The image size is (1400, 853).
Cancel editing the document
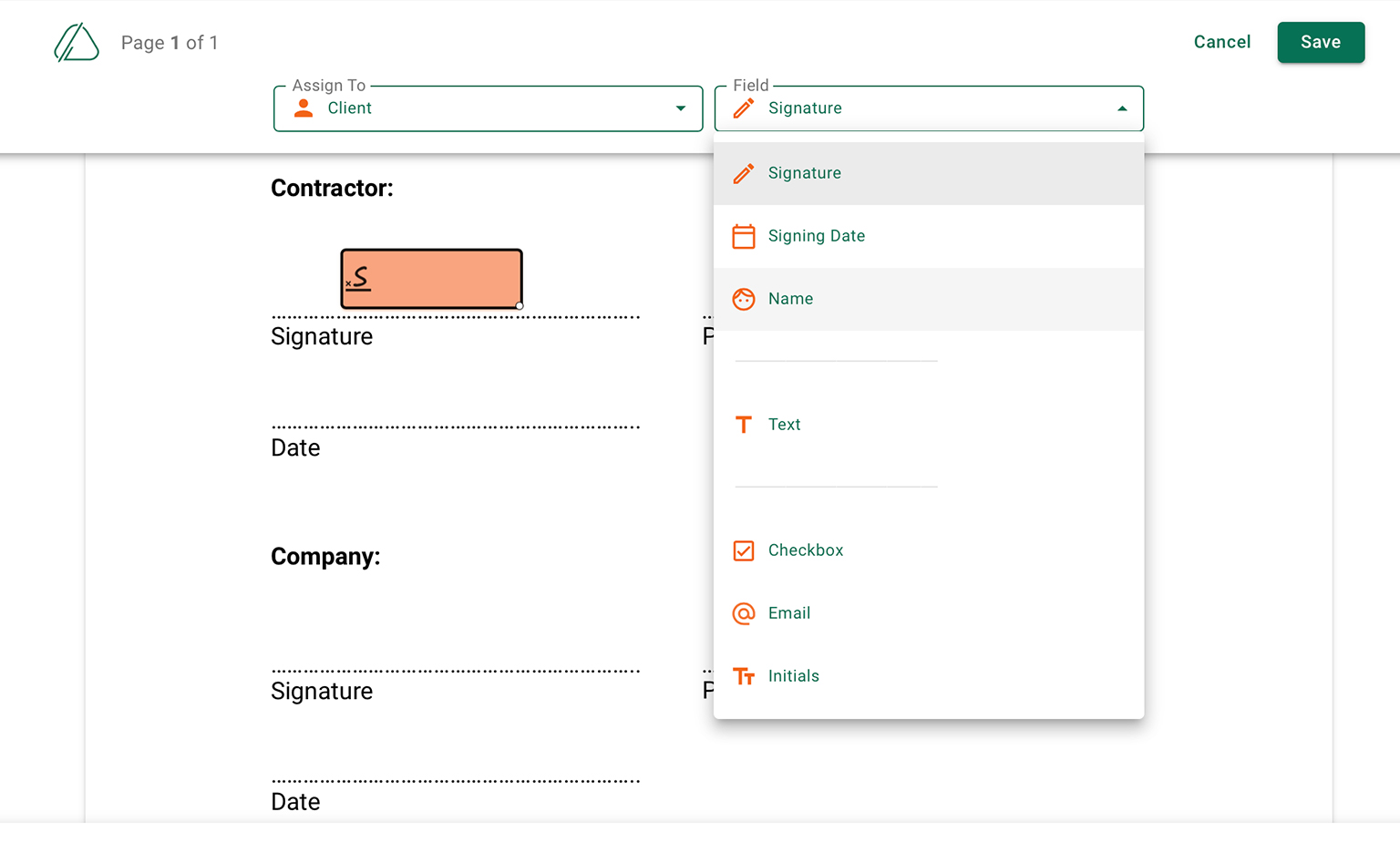tap(1222, 42)
